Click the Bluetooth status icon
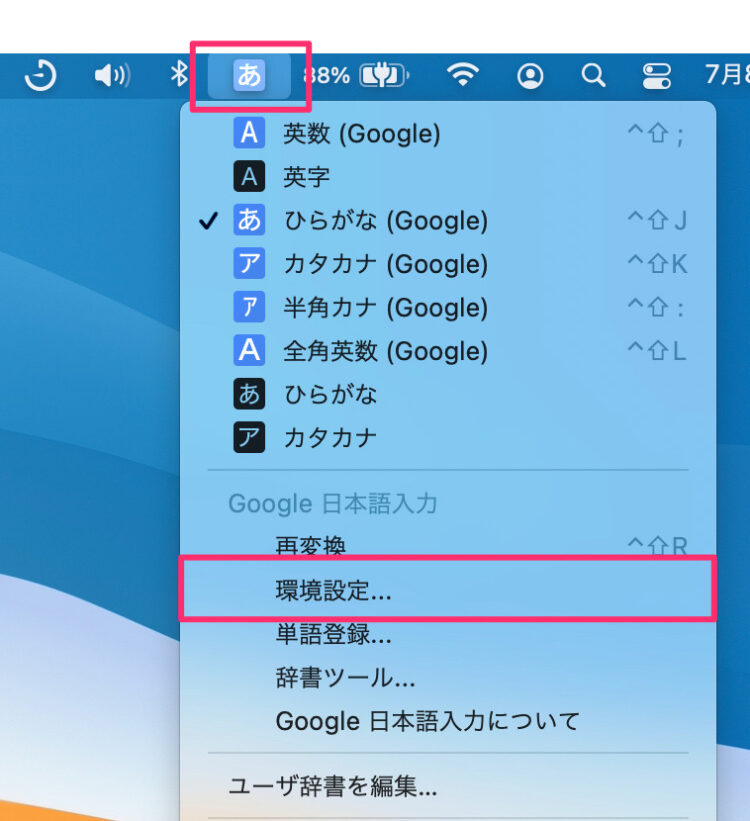The width and height of the screenshot is (750, 821). click(178, 76)
